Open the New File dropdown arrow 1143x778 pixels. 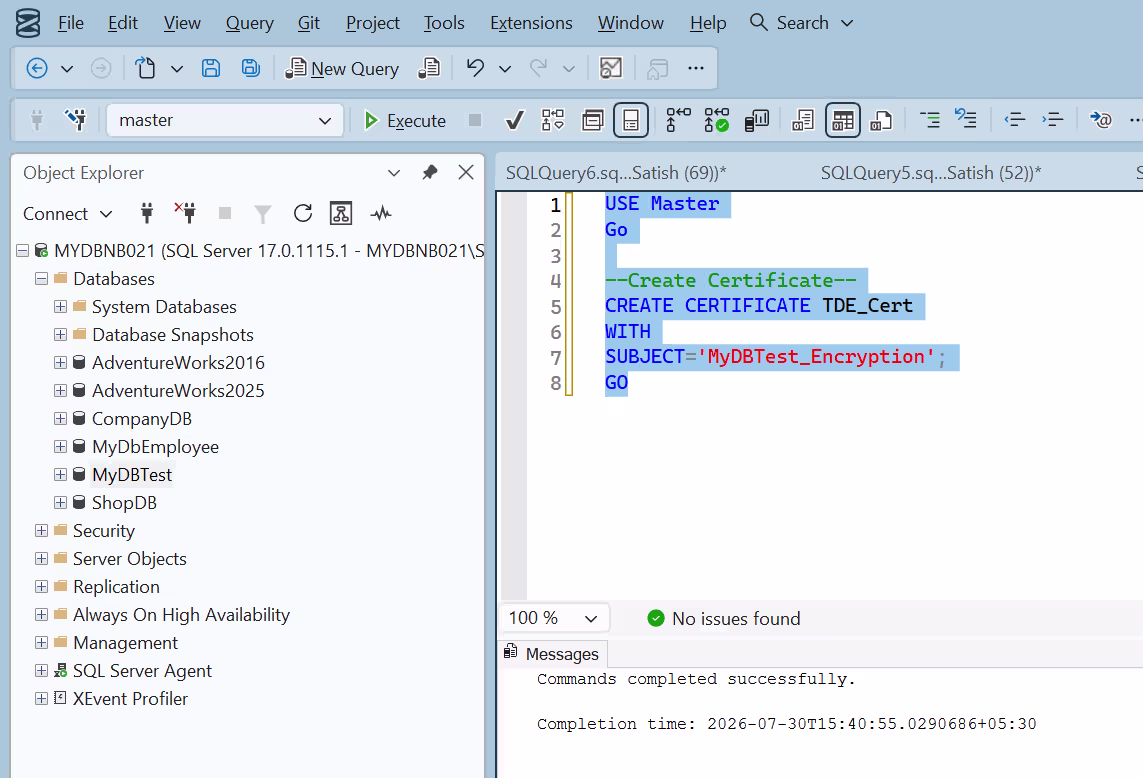[x=176, y=69]
